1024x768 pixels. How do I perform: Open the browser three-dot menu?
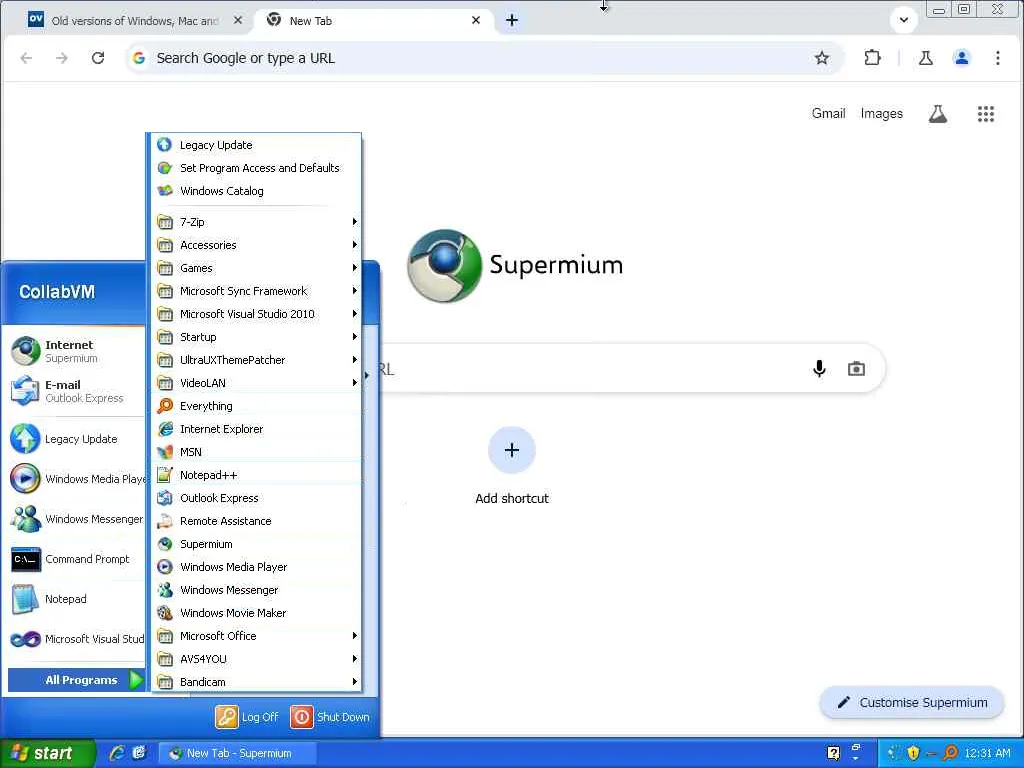click(x=997, y=58)
